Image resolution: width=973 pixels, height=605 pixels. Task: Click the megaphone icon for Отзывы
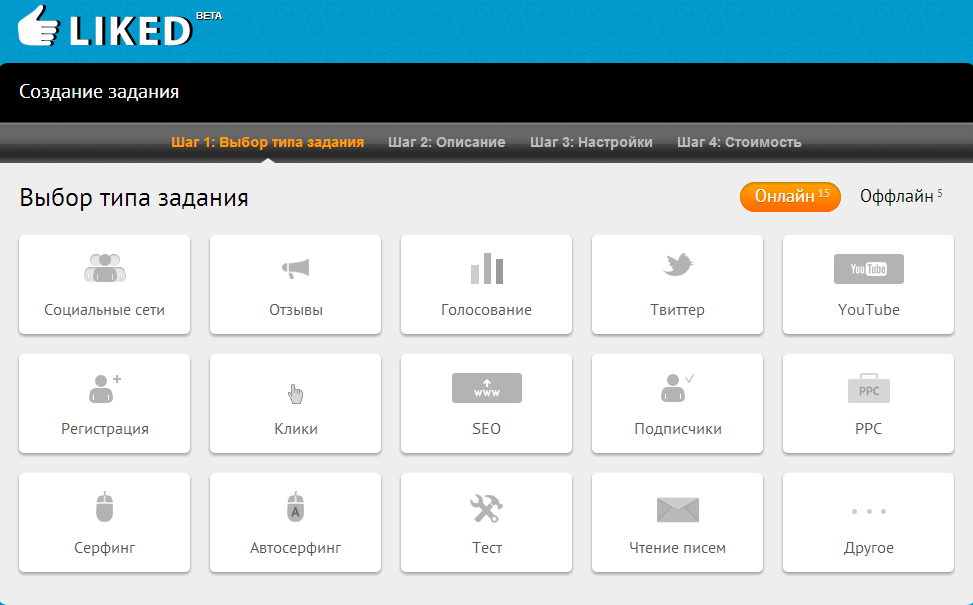[295, 269]
